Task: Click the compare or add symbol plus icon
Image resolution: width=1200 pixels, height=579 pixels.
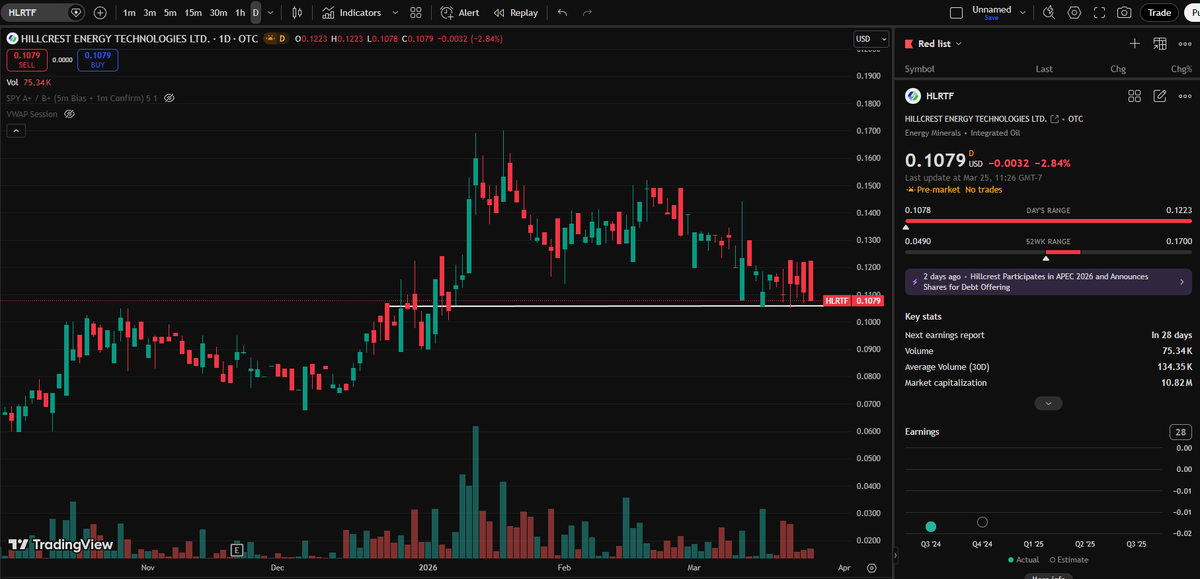Action: (100, 12)
